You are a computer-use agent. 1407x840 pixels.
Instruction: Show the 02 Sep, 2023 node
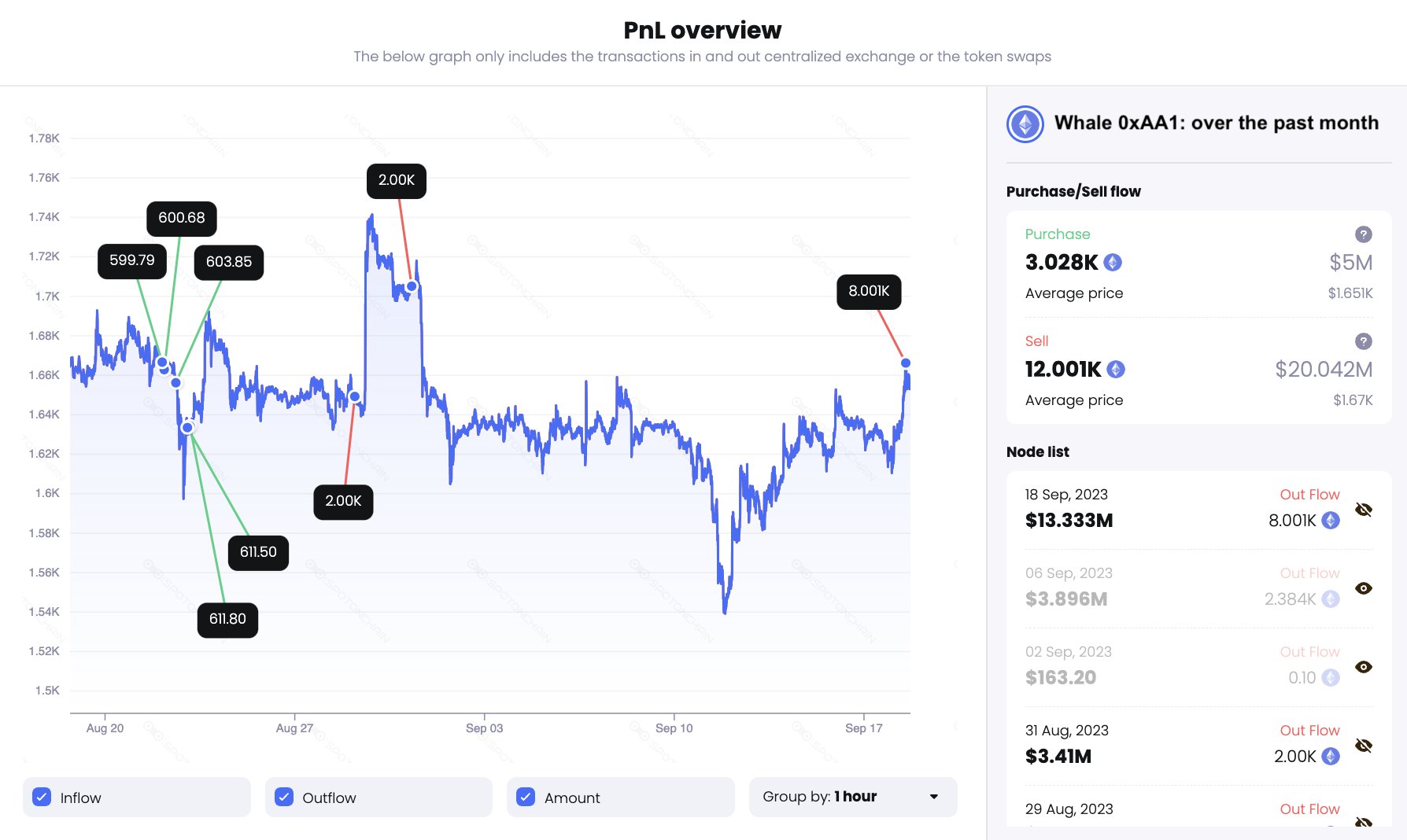(1364, 667)
